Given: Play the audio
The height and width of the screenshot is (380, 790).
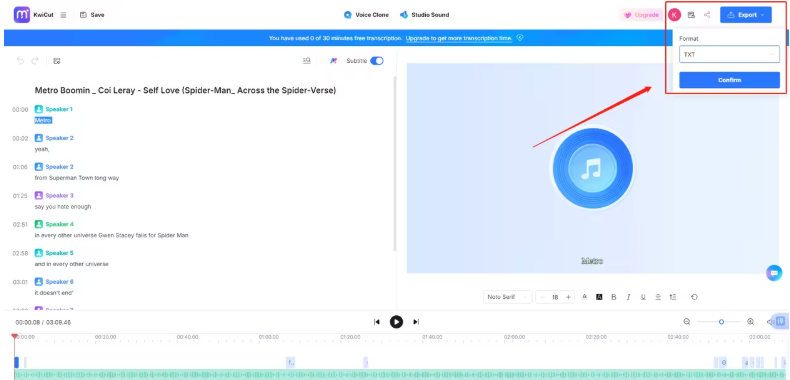Looking at the screenshot, I should coord(397,322).
